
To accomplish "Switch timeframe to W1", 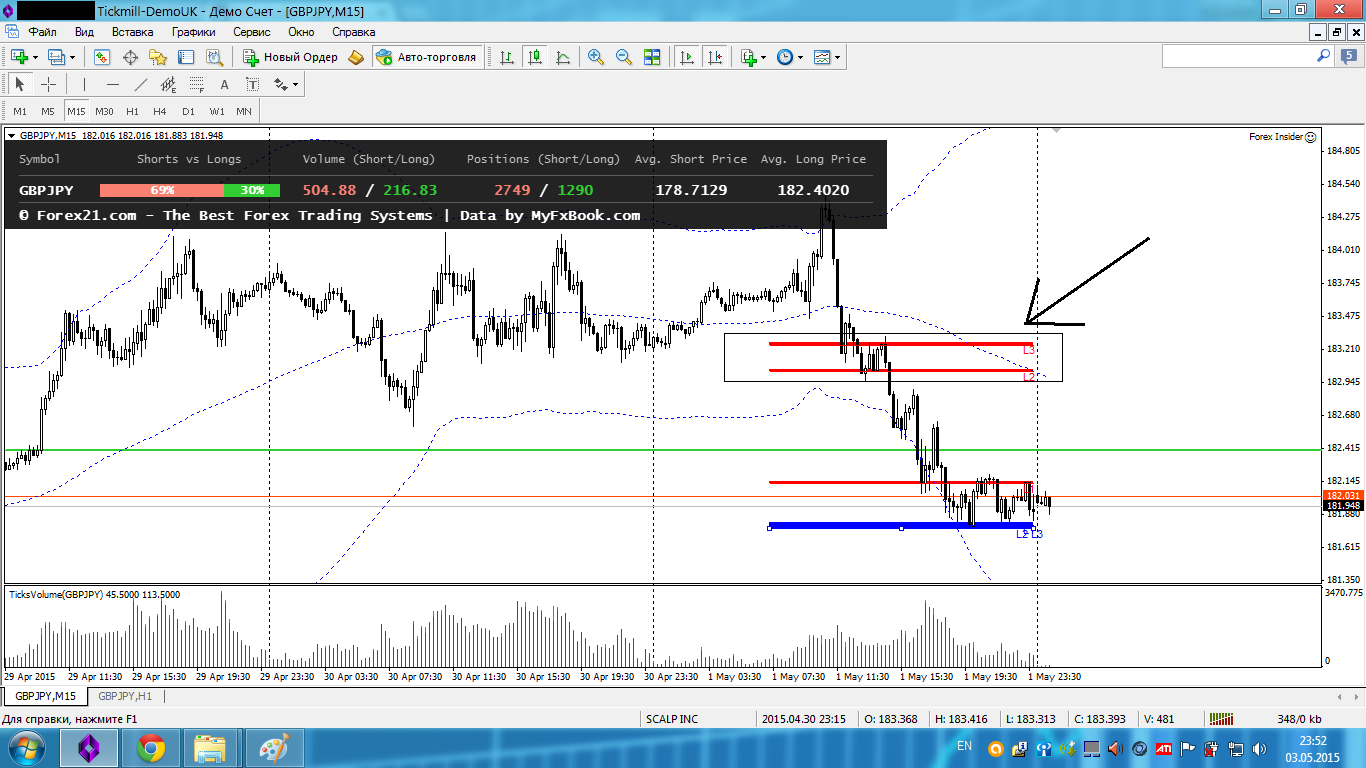I will [x=217, y=111].
